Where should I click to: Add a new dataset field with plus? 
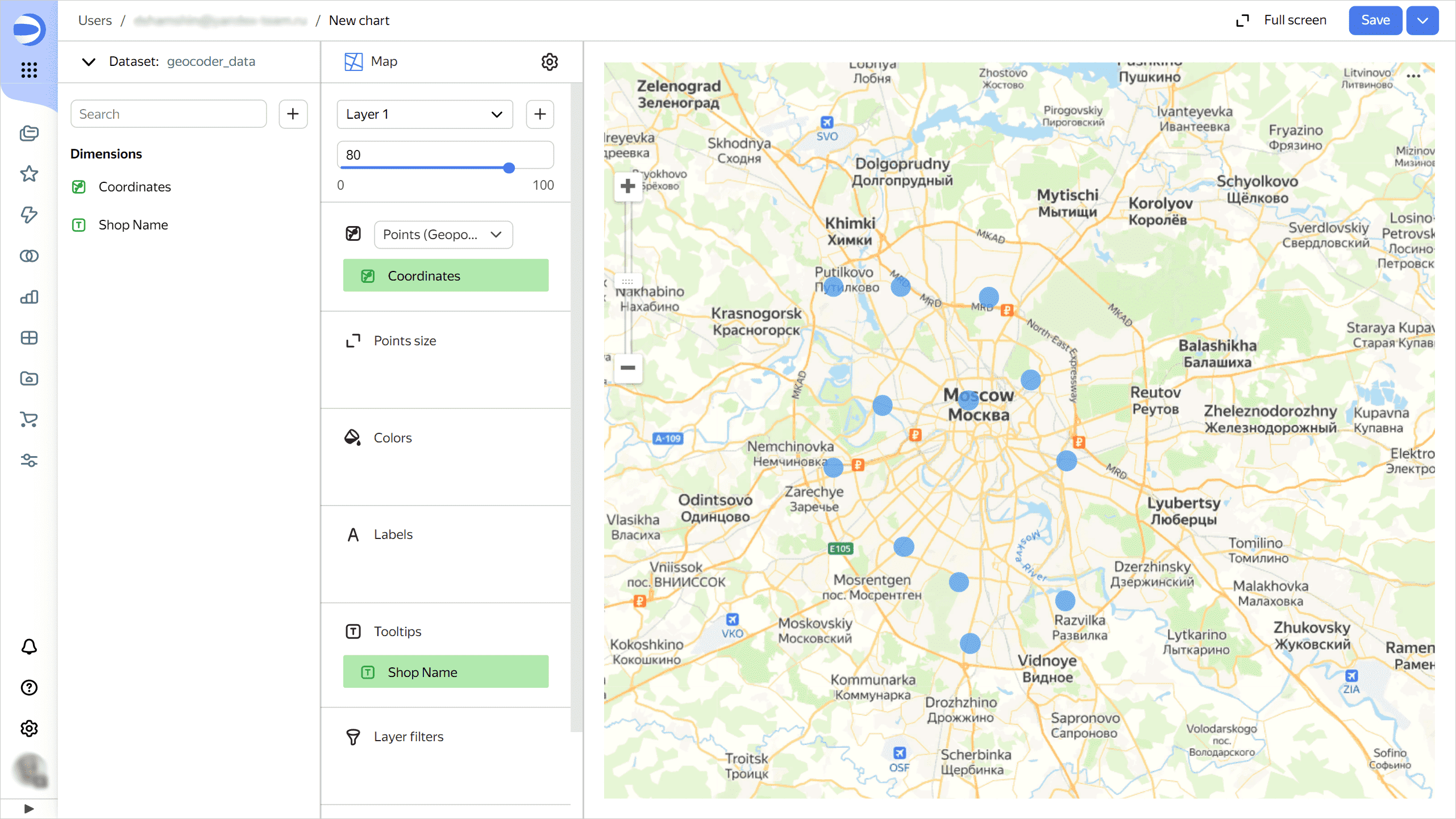pyautogui.click(x=293, y=114)
